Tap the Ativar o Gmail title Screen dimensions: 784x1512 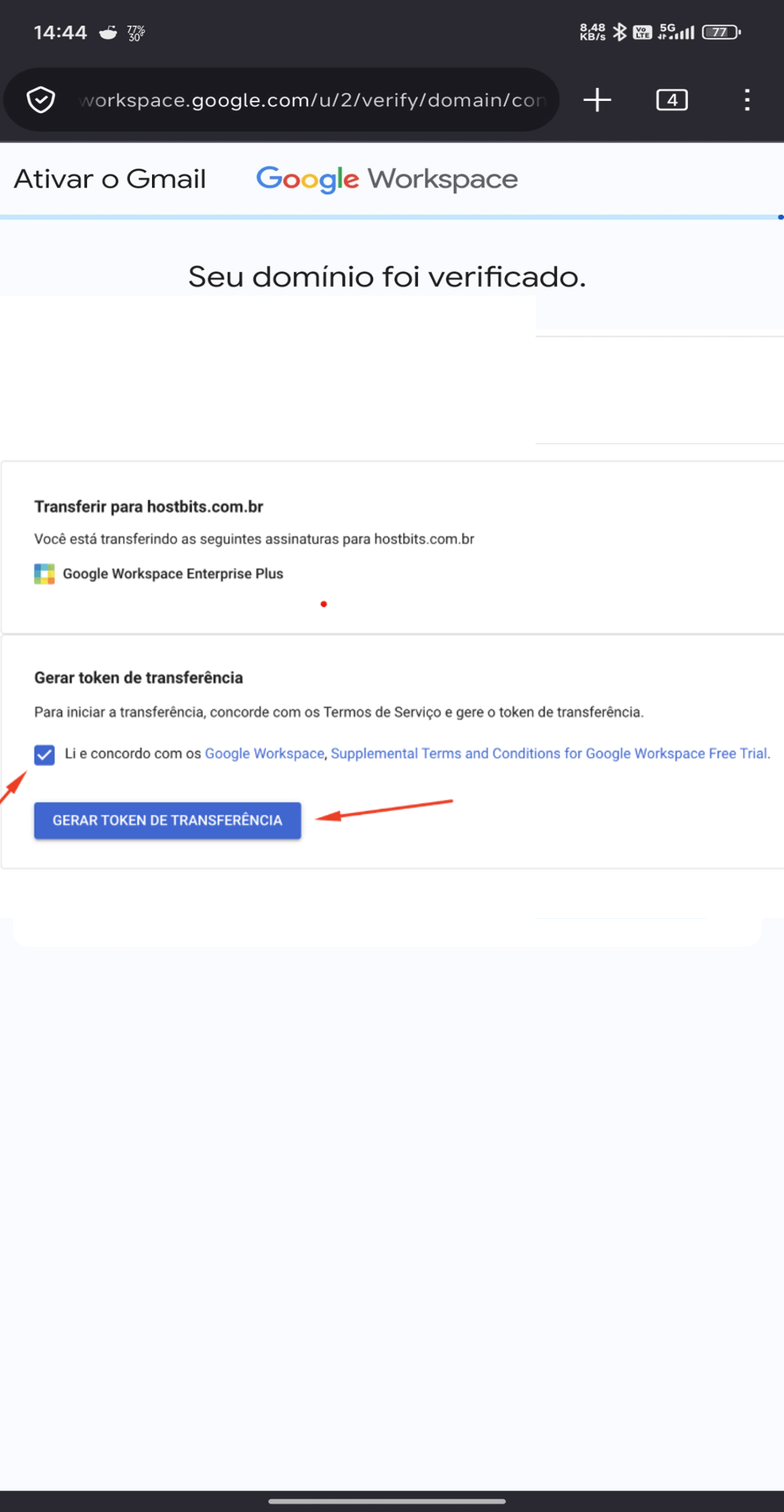(110, 180)
